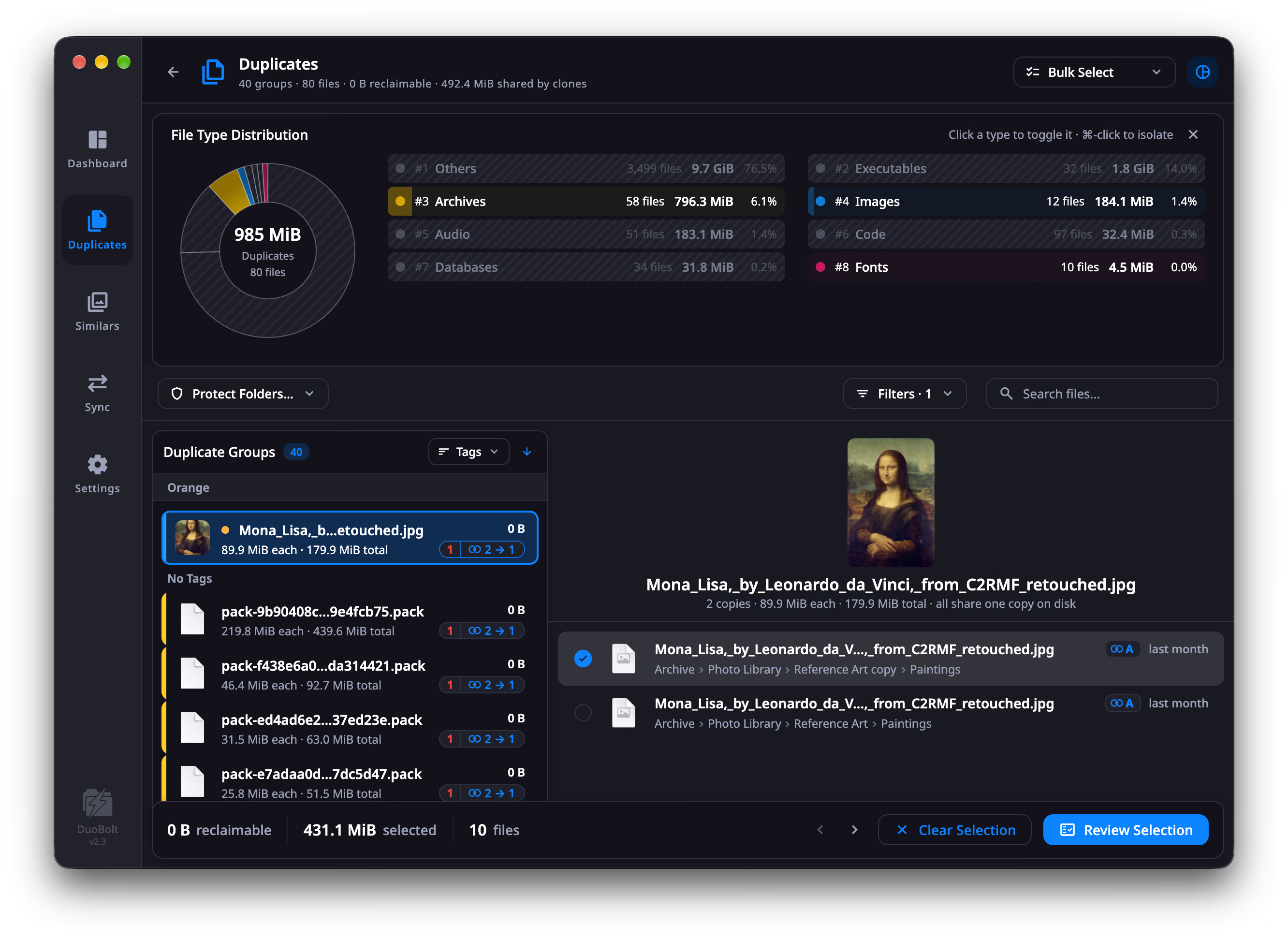Click the DuoBolt logo at the sidebar bottom
1288x940 pixels.
point(97,803)
